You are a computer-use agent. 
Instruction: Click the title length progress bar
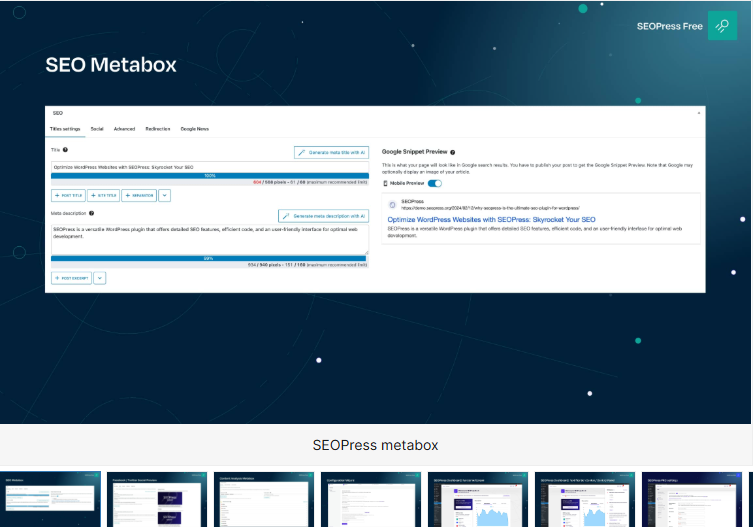pyautogui.click(x=210, y=175)
